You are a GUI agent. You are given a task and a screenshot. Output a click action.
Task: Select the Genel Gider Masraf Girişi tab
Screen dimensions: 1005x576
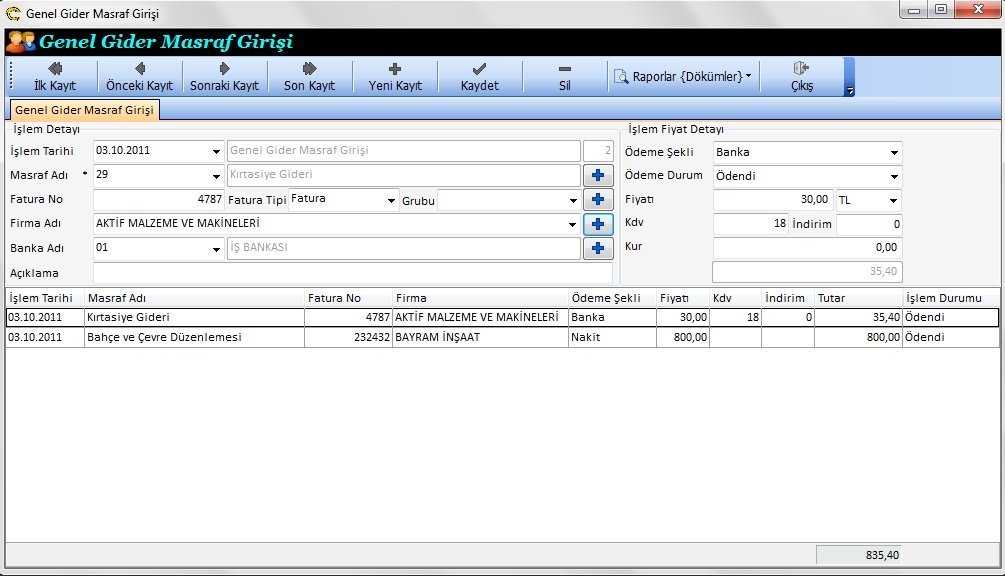tap(84, 110)
